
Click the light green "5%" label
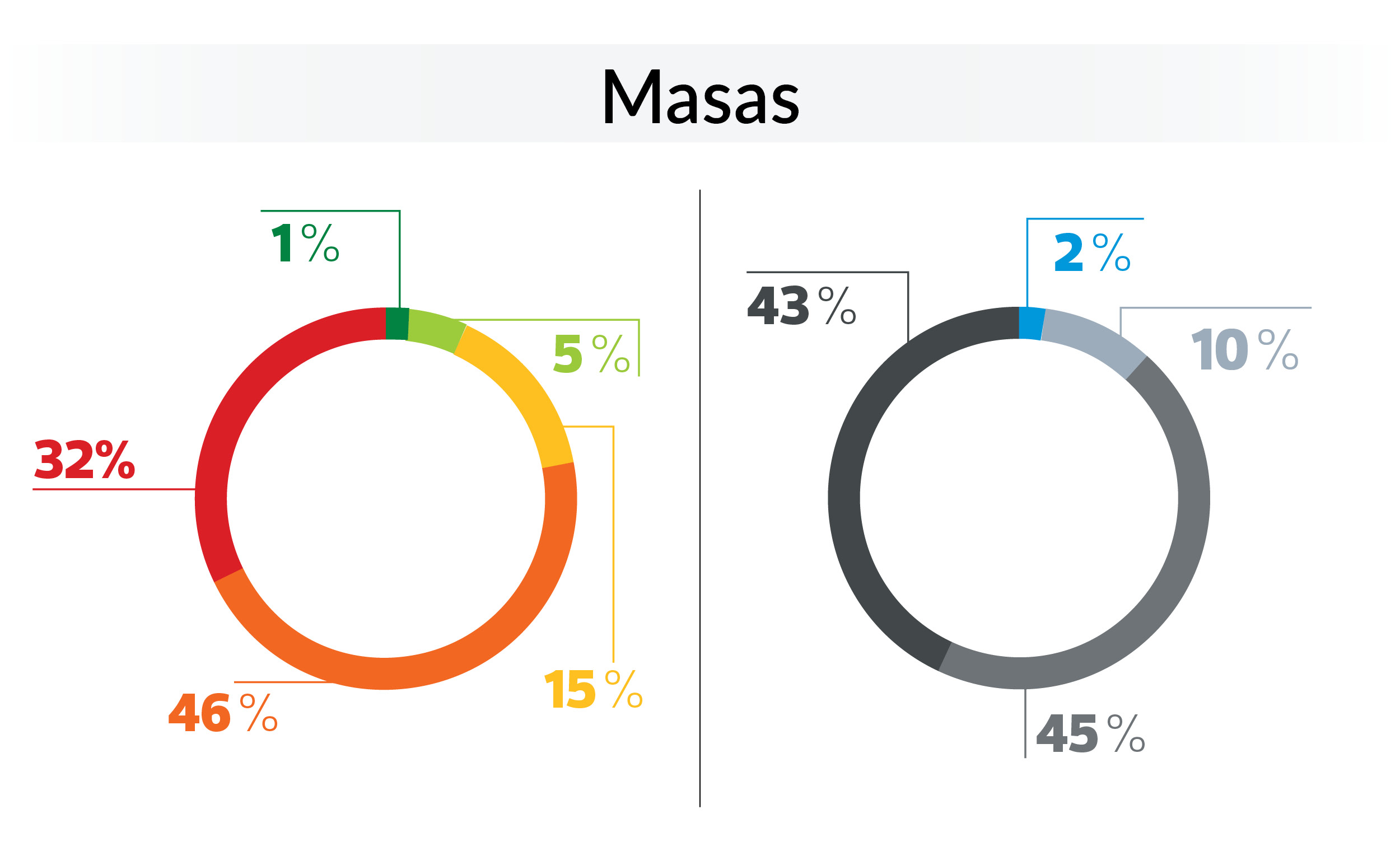591,353
